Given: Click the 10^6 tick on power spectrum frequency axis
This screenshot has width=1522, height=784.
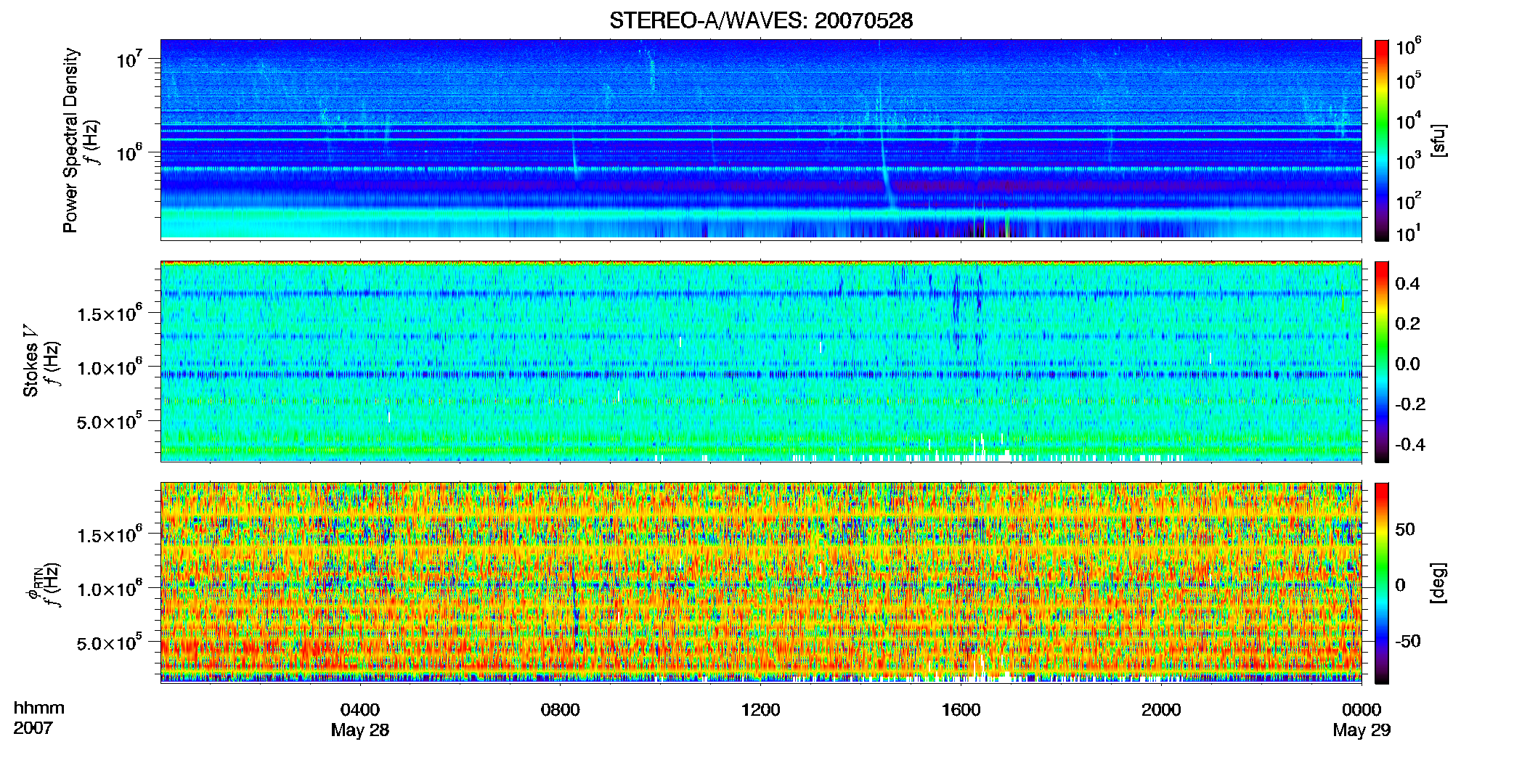Looking at the screenshot, I should click(129, 152).
